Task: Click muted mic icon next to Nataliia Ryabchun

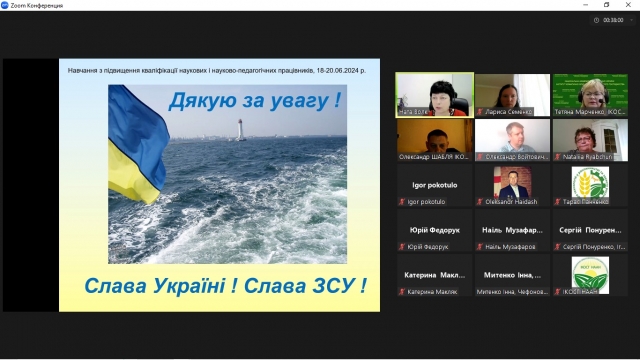Action: click(558, 157)
